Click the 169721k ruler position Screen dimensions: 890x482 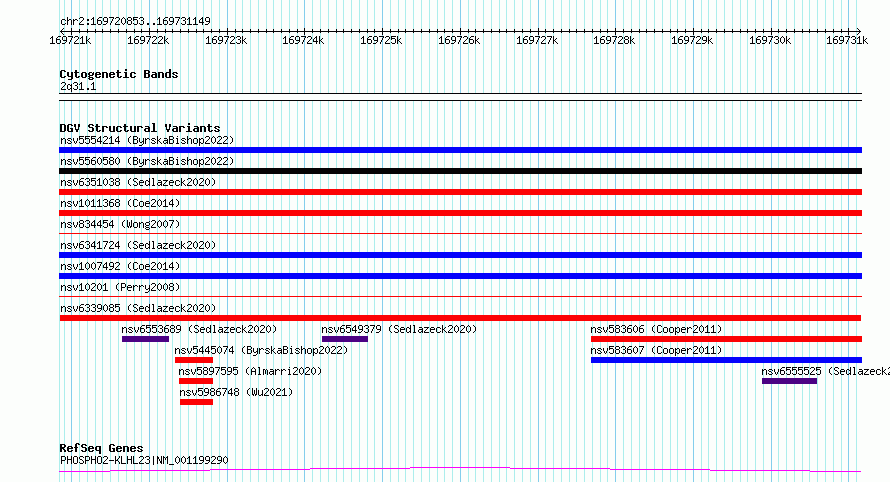pyautogui.click(x=70, y=40)
